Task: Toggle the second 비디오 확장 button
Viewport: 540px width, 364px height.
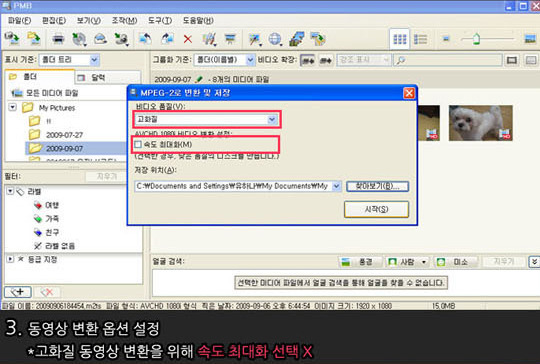Action: tap(325, 60)
